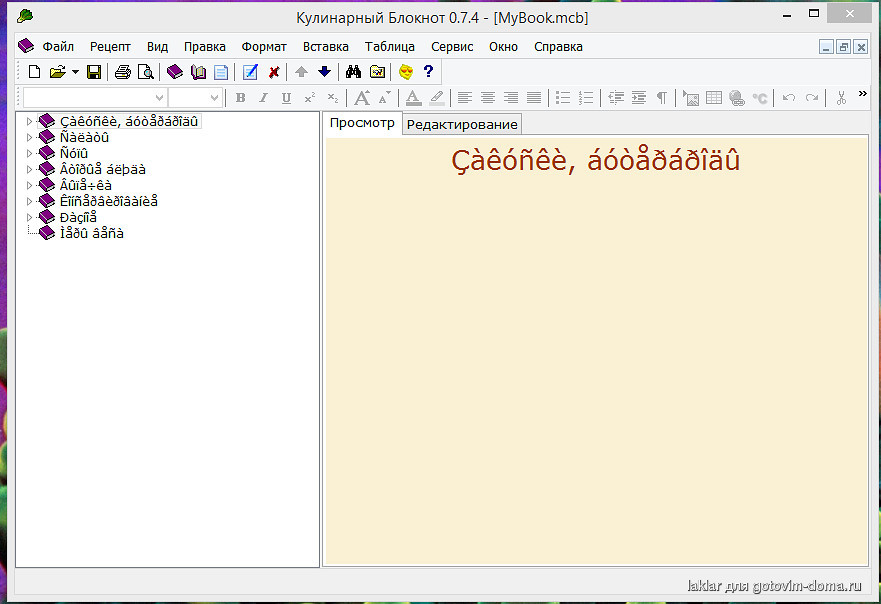Decrease font size with the small A icon
Screen dimensions: 881x604
click(384, 98)
